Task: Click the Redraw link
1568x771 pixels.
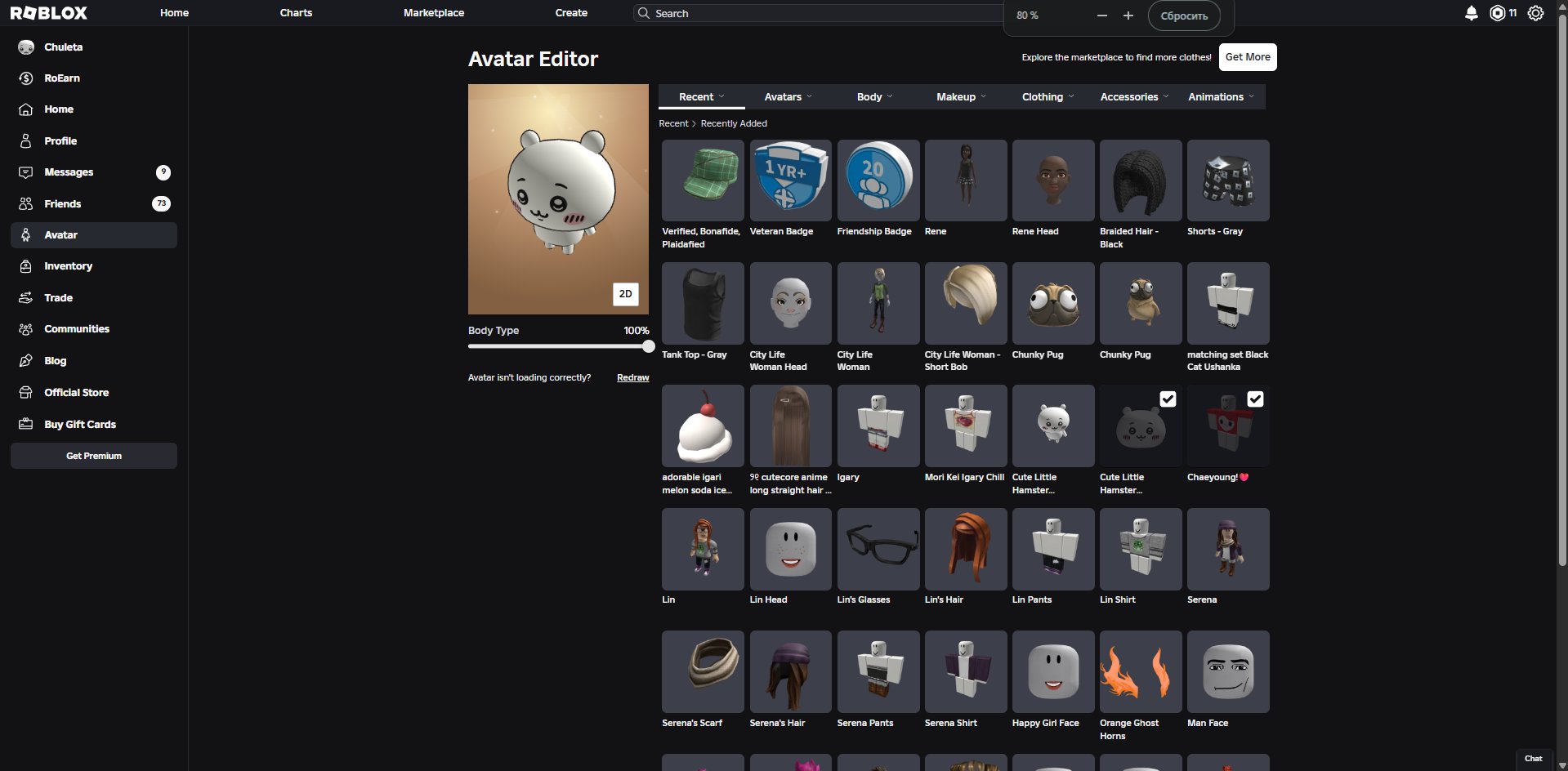Action: [633, 377]
